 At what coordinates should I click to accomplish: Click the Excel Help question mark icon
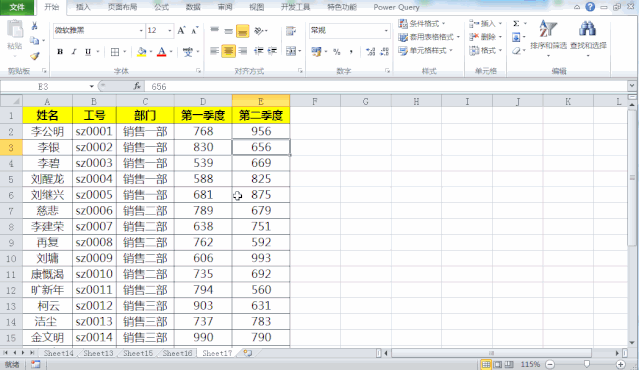pos(590,7)
